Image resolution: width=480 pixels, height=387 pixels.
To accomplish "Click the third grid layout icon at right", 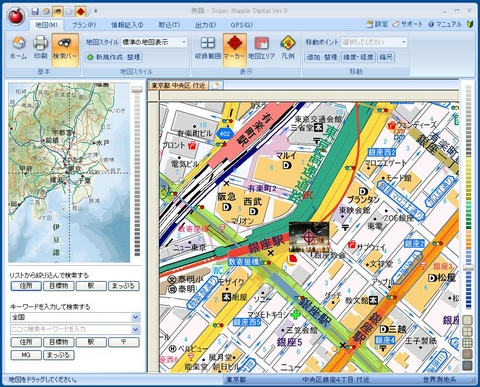I will pos(468,343).
